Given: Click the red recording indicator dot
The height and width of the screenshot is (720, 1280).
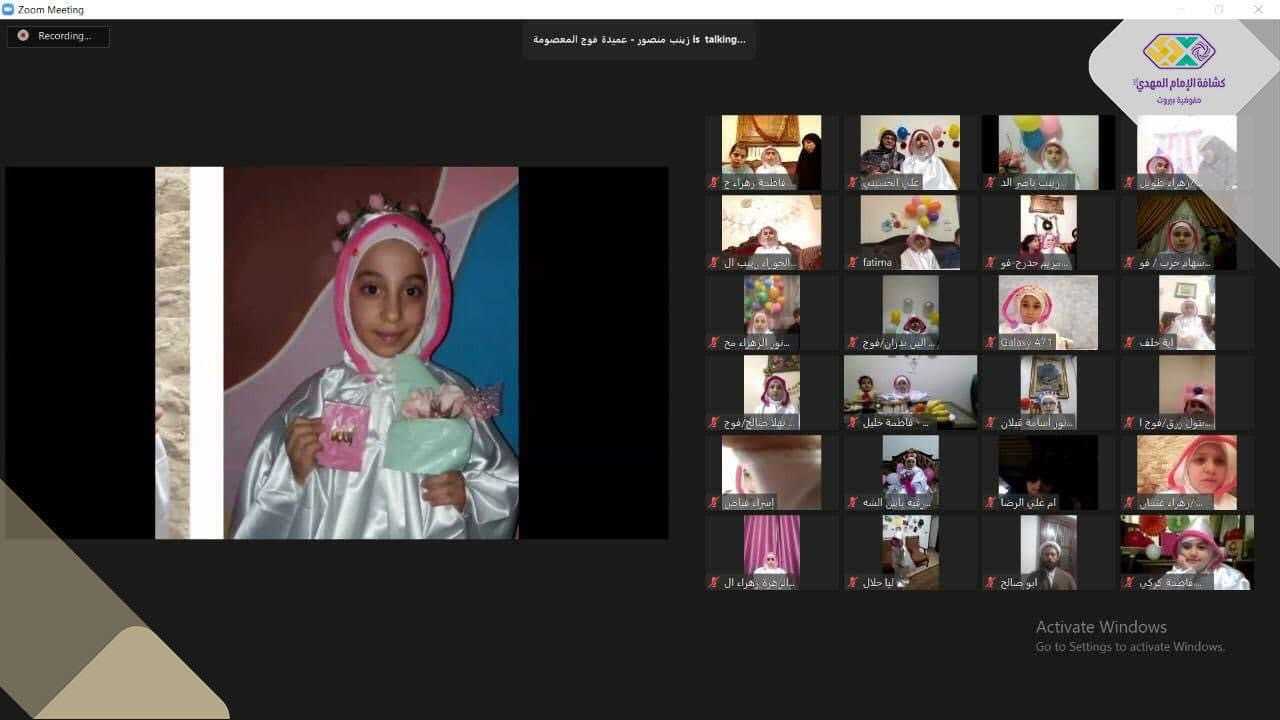Looking at the screenshot, I should pos(23,36).
